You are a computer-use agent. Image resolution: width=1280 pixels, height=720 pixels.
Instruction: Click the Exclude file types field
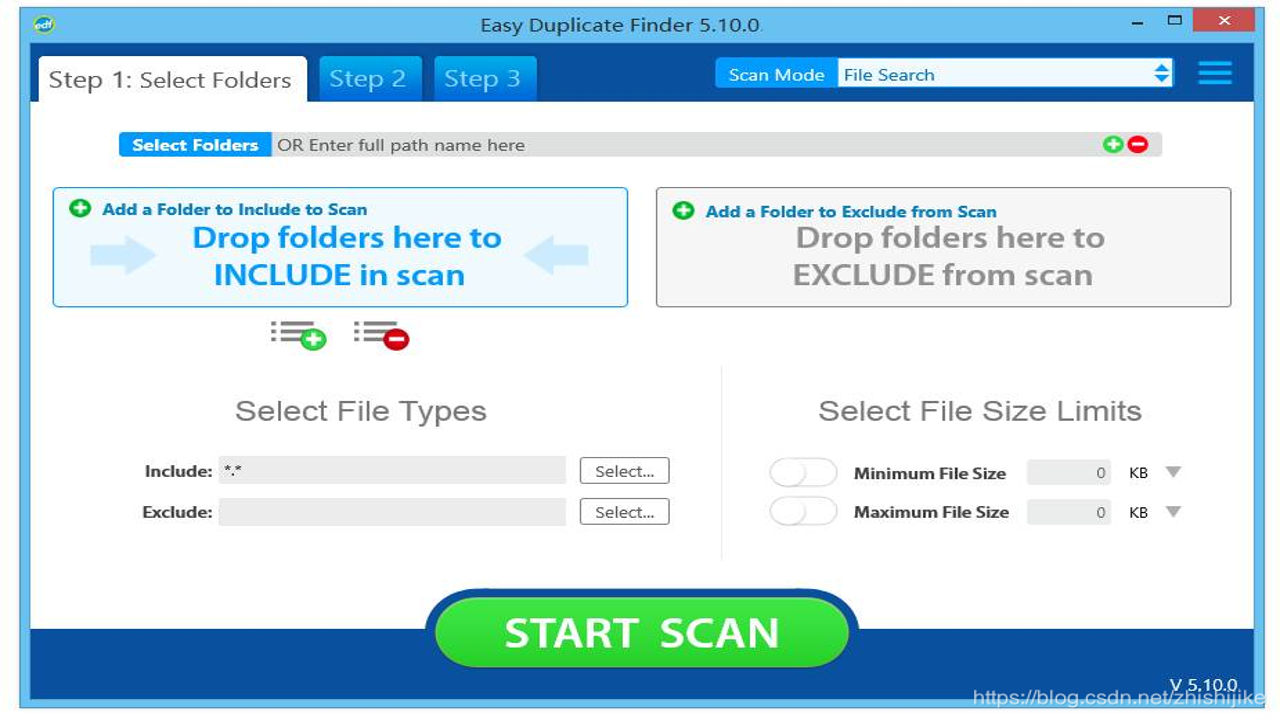click(x=392, y=512)
